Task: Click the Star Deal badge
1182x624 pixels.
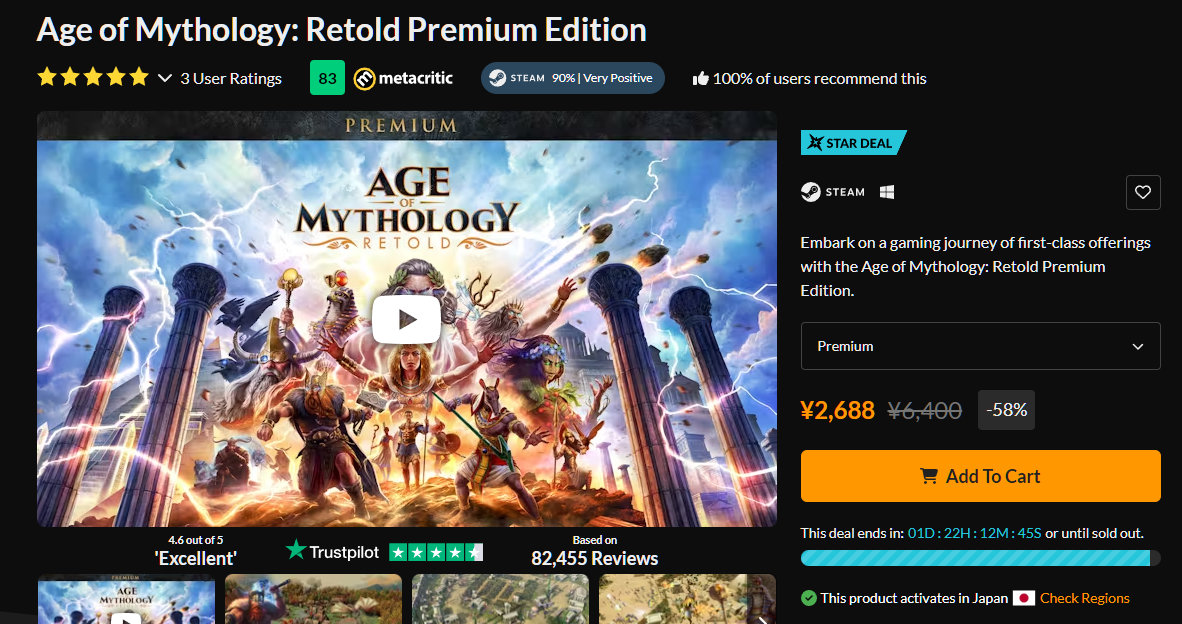Action: [853, 143]
